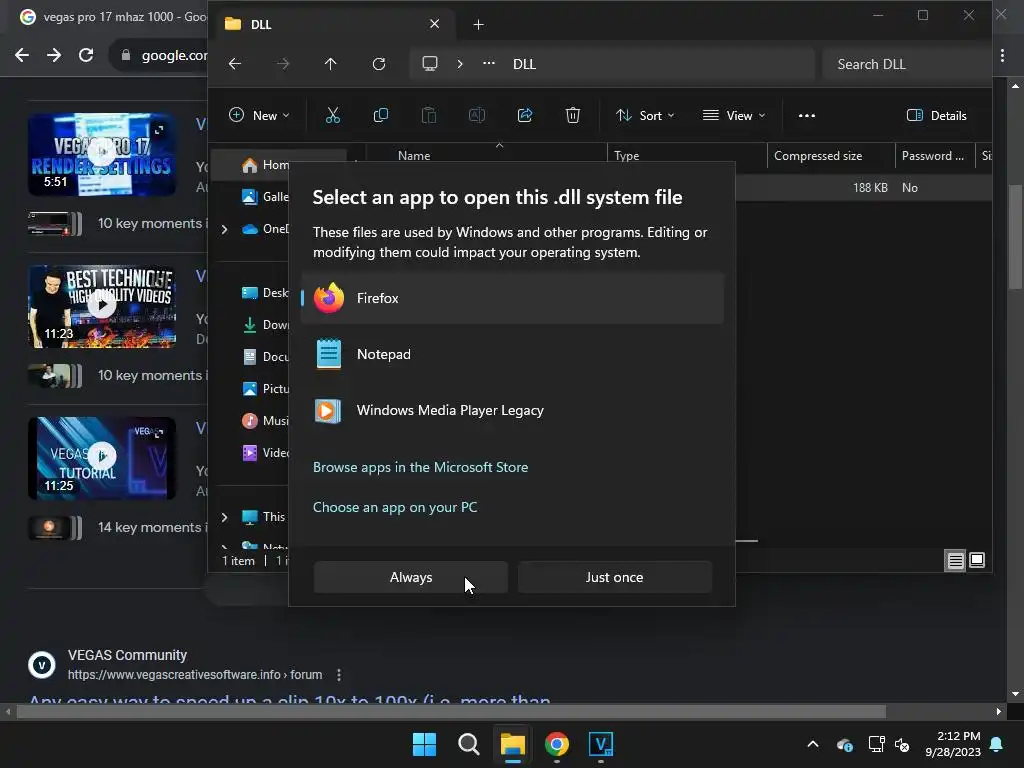Refresh the DLL folder view
Viewport: 1024px width, 768px height.
pyautogui.click(x=379, y=64)
